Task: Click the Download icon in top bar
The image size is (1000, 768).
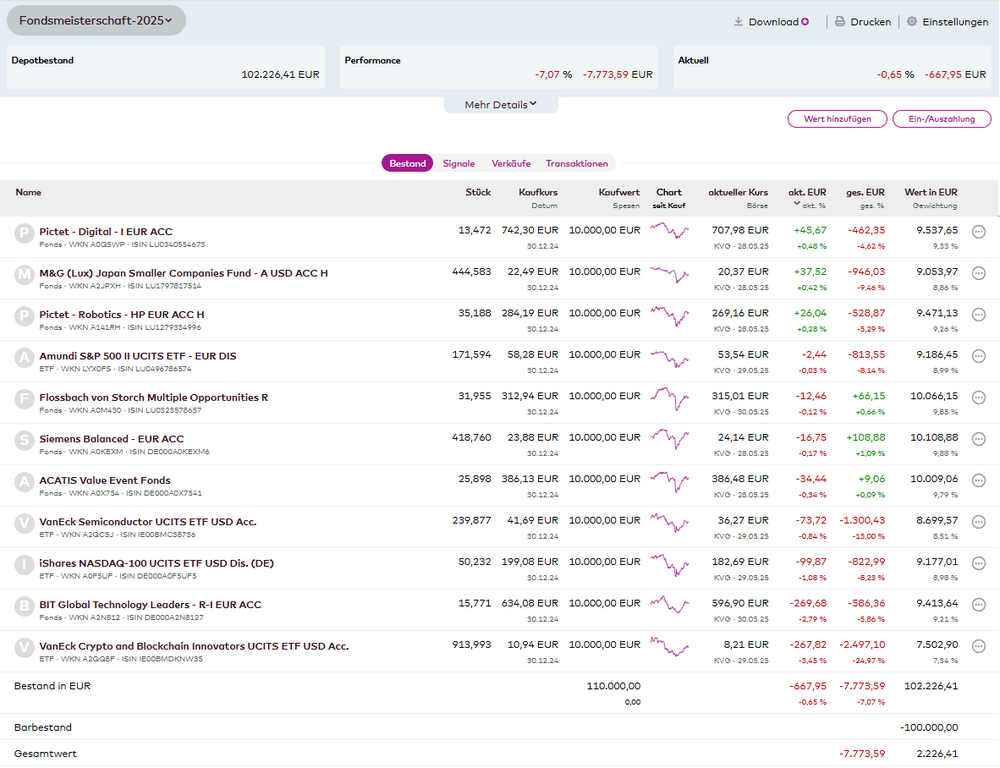Action: click(739, 21)
